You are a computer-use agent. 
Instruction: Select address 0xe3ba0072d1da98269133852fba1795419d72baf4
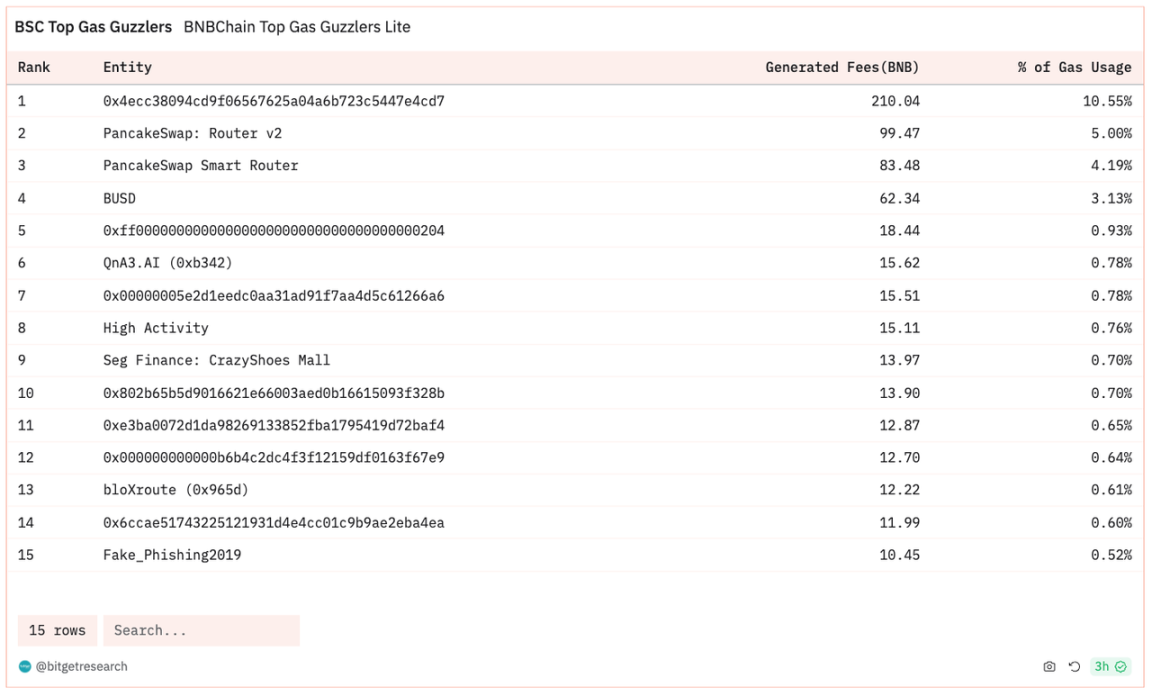click(273, 426)
